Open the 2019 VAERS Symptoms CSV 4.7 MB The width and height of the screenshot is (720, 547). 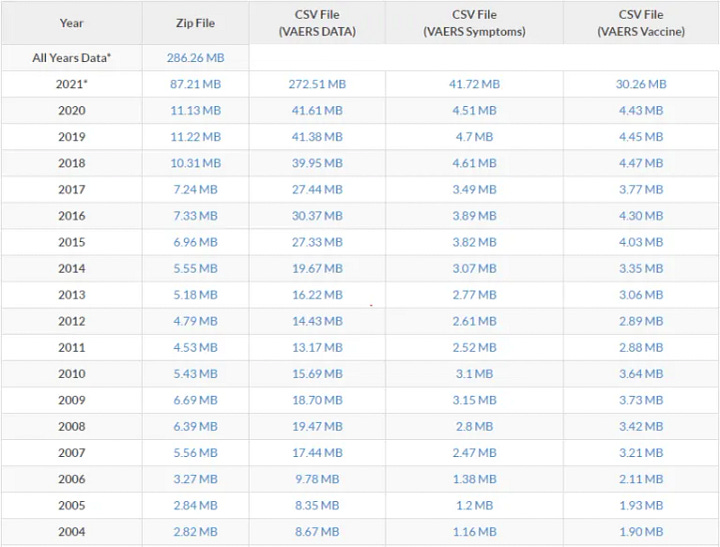coord(474,137)
